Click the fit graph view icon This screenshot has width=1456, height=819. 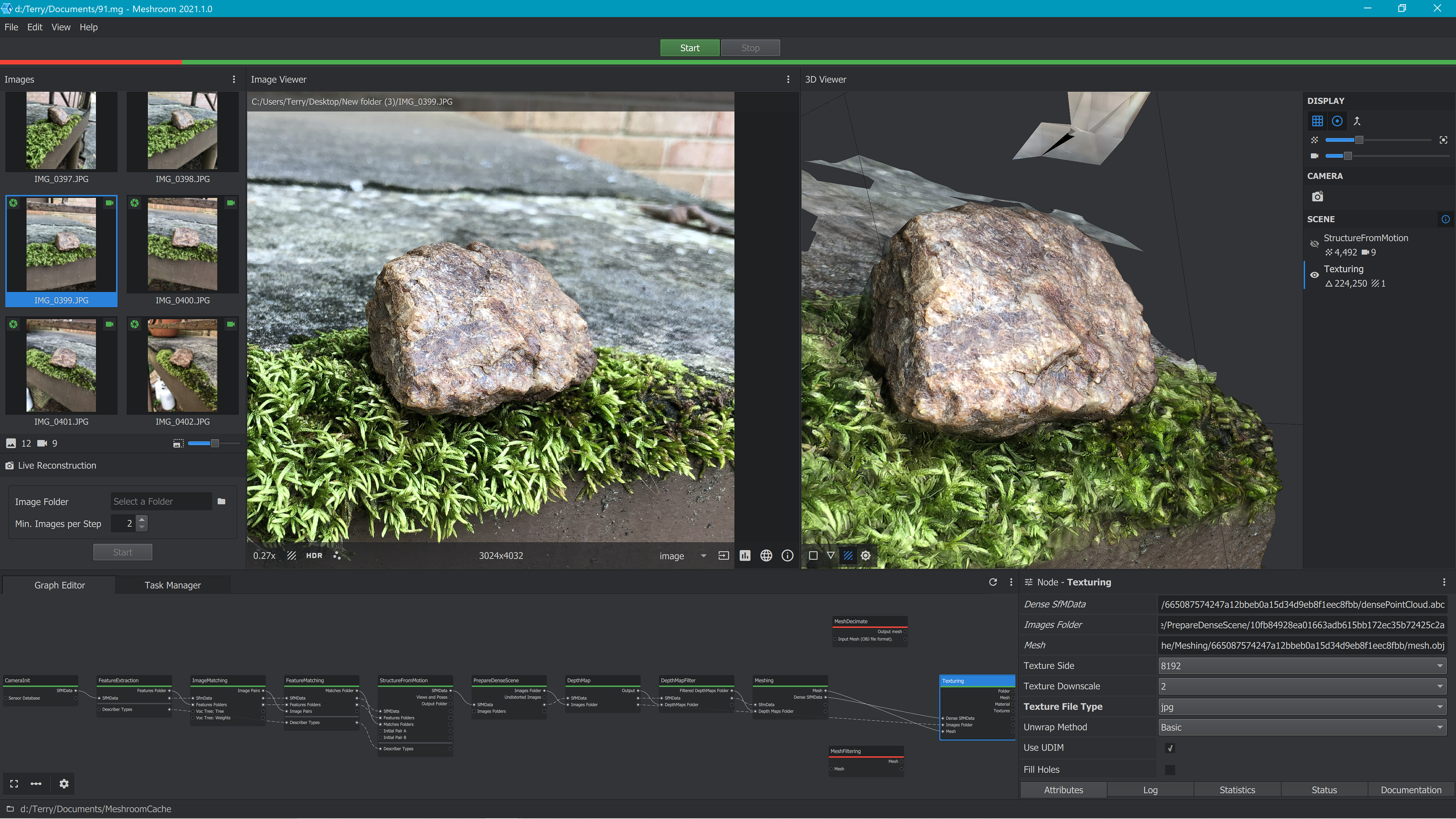pyautogui.click(x=14, y=783)
